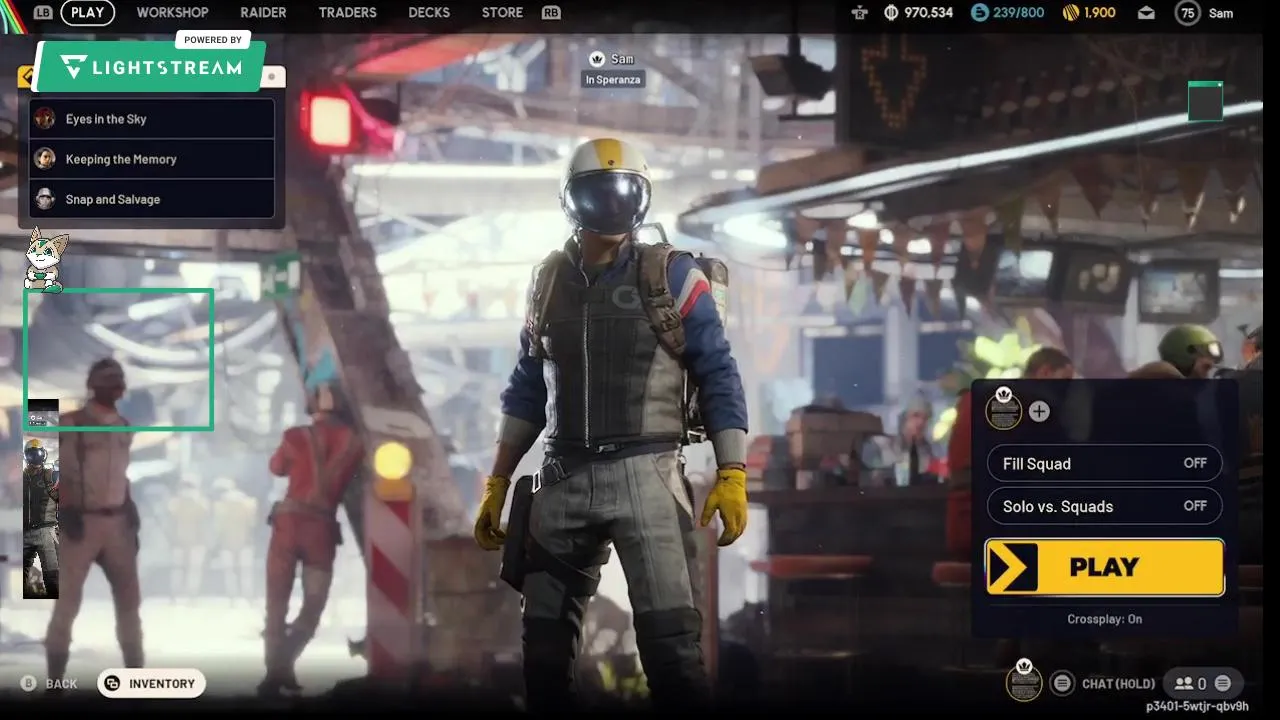Click the 970.534 coin balance
Screen dimensions: 1280x720
pos(929,13)
